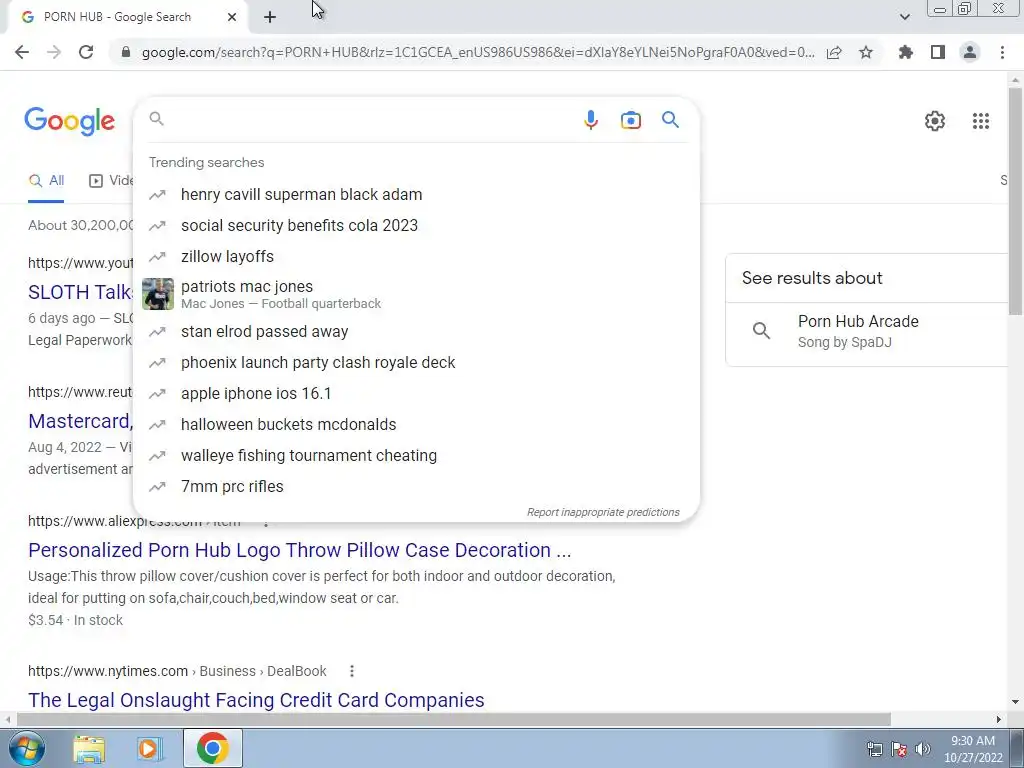This screenshot has height=768, width=1024.
Task: Click the Show desktop strip on taskbar
Action: [1017, 749]
